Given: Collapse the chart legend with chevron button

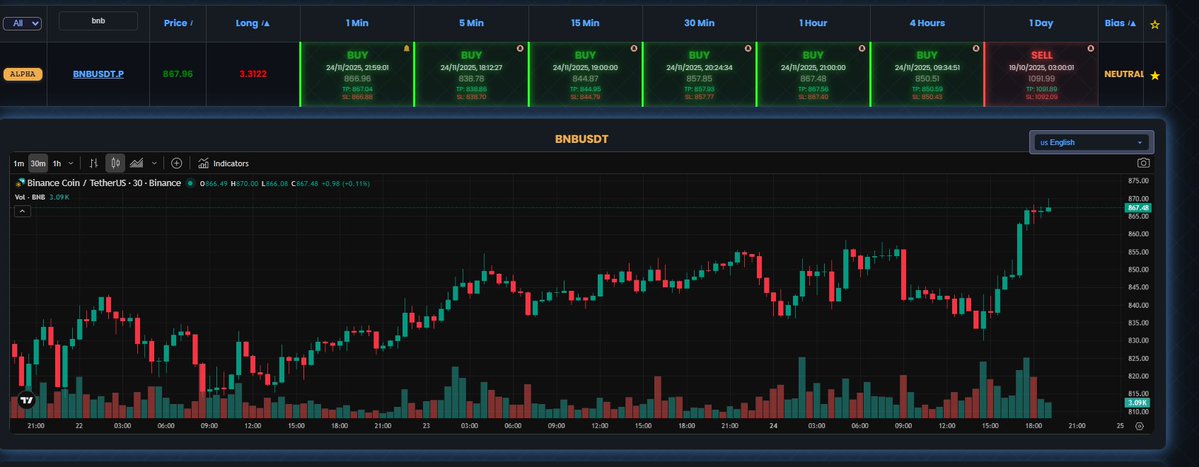Looking at the screenshot, I should (23, 211).
